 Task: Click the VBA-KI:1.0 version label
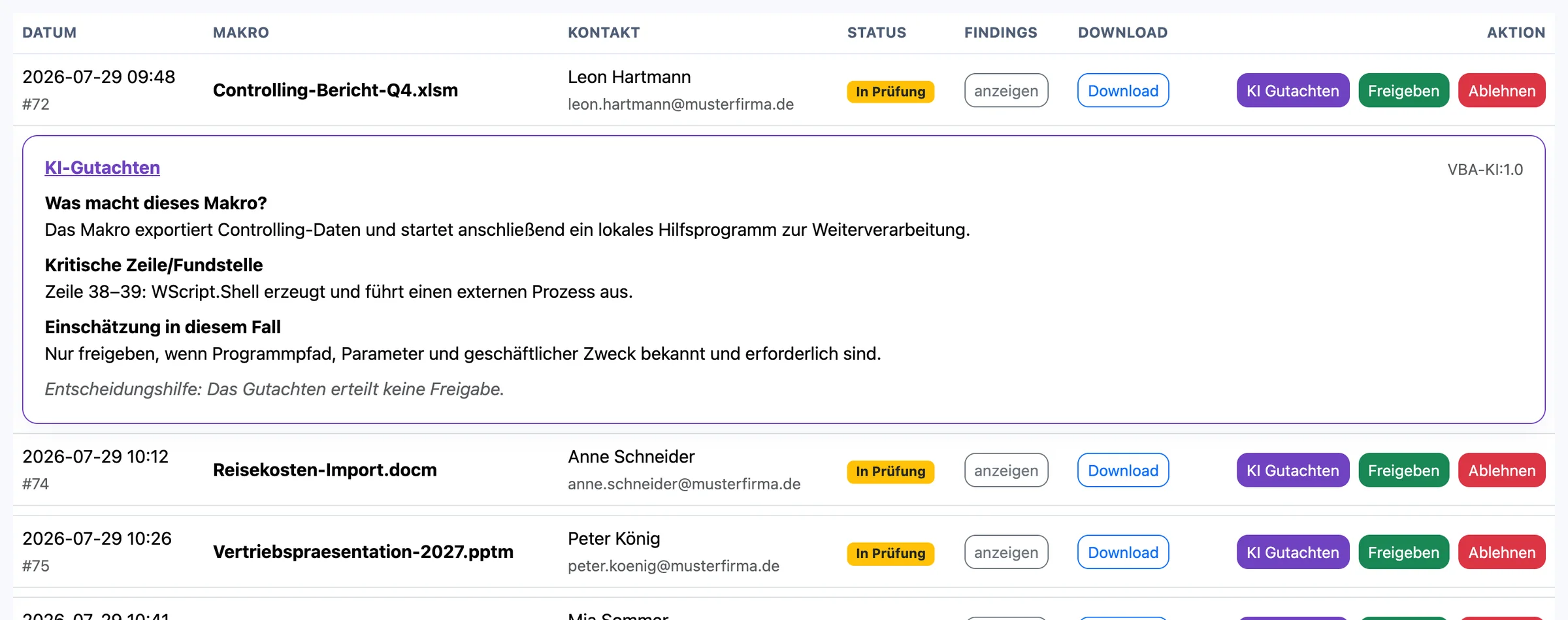pos(1485,170)
